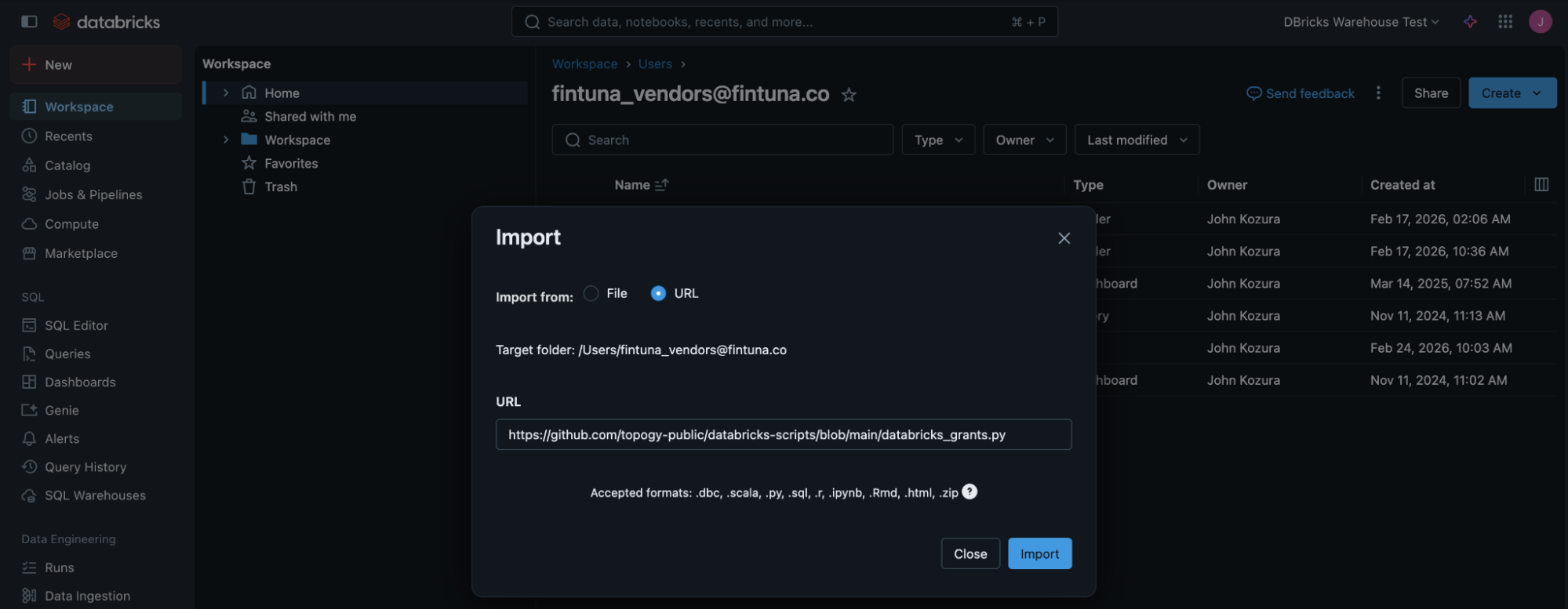The height and width of the screenshot is (609, 1568).
Task: Click the Import button in dialog
Action: [1039, 553]
